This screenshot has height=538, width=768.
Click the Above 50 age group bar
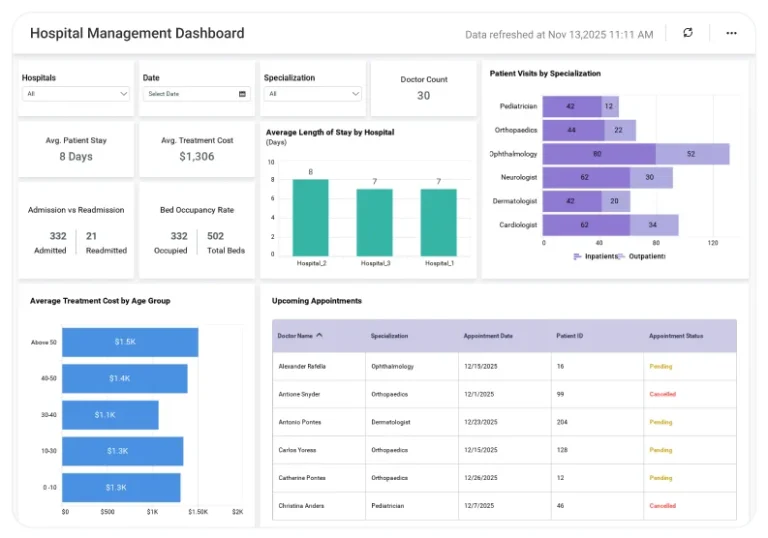[x=126, y=342]
